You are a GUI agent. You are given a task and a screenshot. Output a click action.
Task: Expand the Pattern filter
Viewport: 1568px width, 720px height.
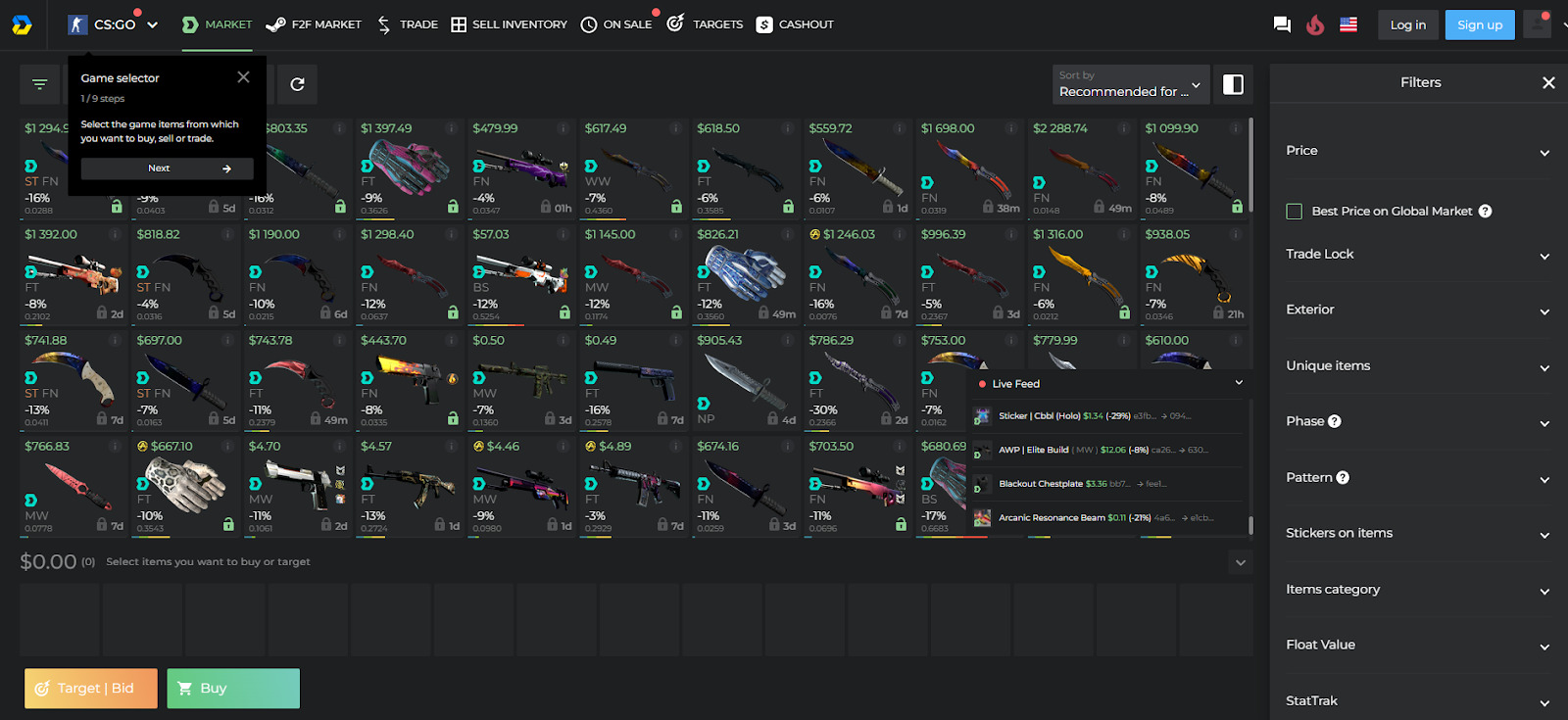tap(1418, 478)
